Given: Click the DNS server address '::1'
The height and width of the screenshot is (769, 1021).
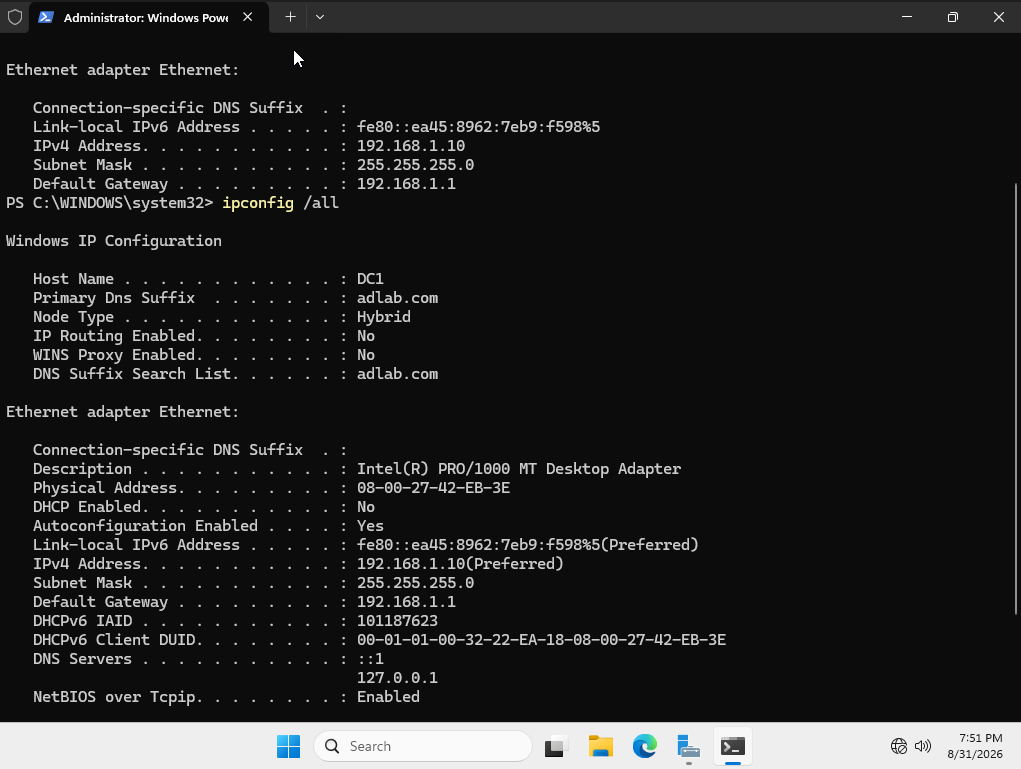Looking at the screenshot, I should (x=371, y=659).
